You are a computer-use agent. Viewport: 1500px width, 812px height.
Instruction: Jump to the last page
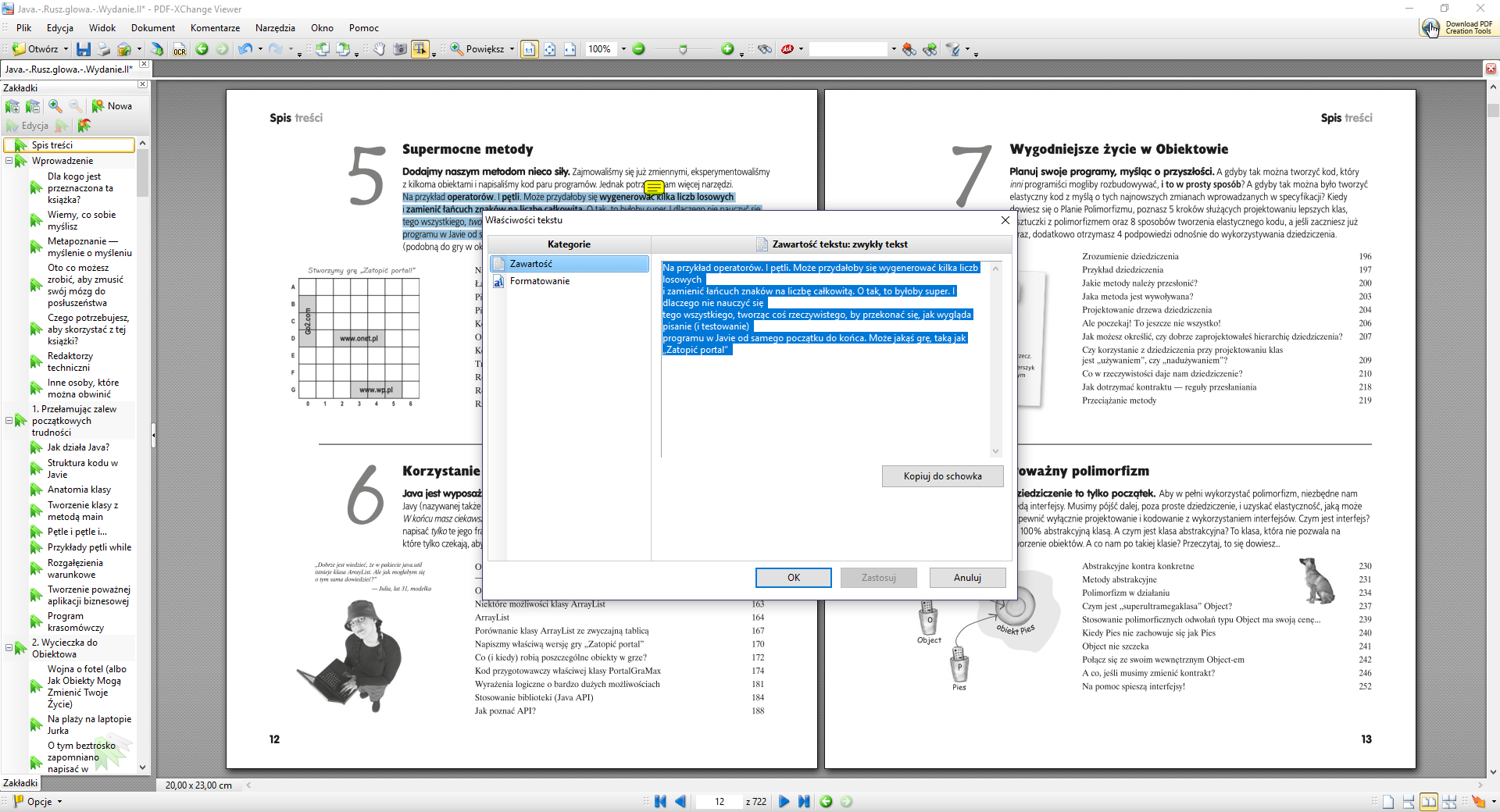coord(803,801)
